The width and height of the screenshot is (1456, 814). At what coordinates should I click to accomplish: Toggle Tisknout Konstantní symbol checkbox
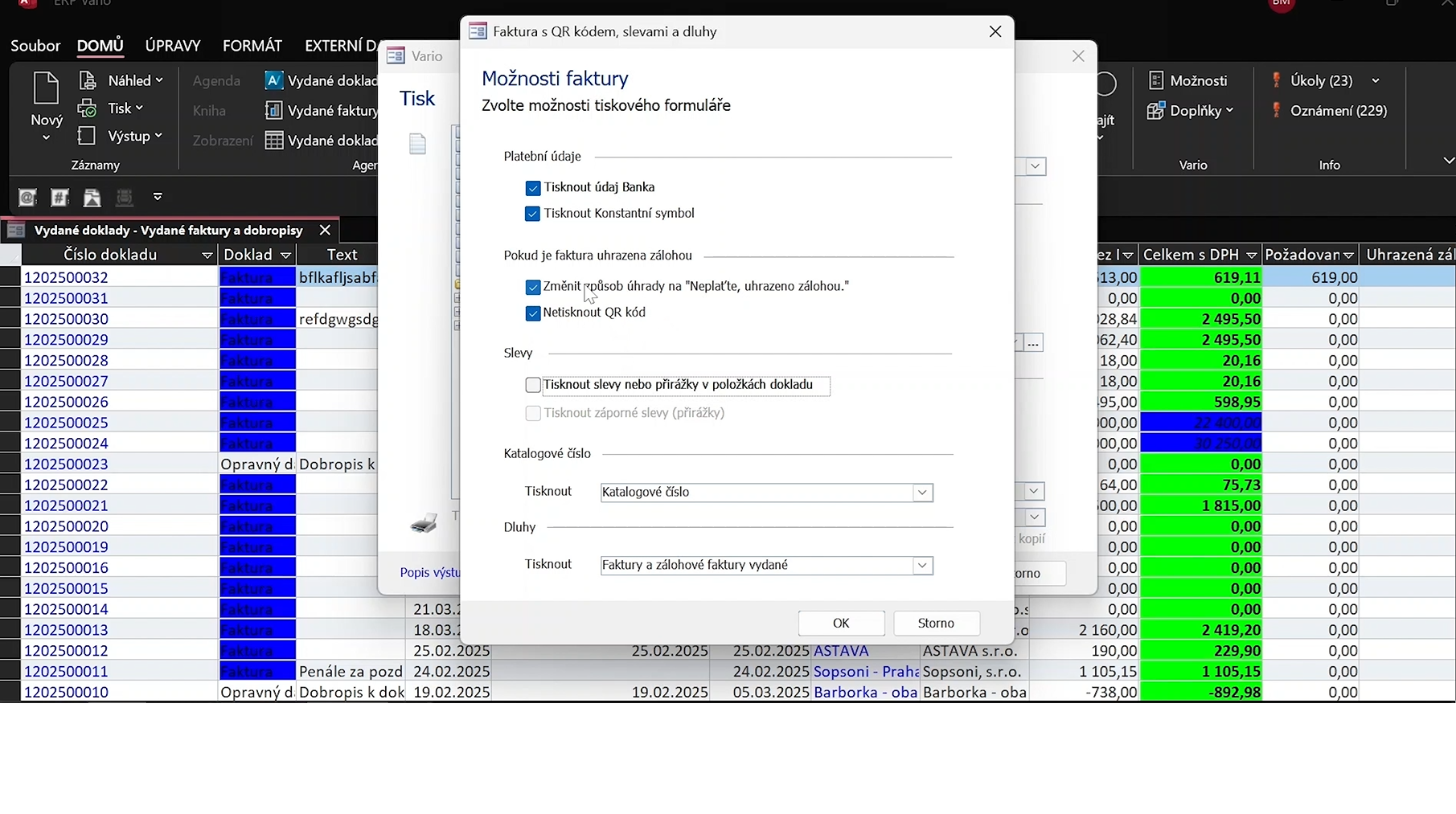click(533, 214)
